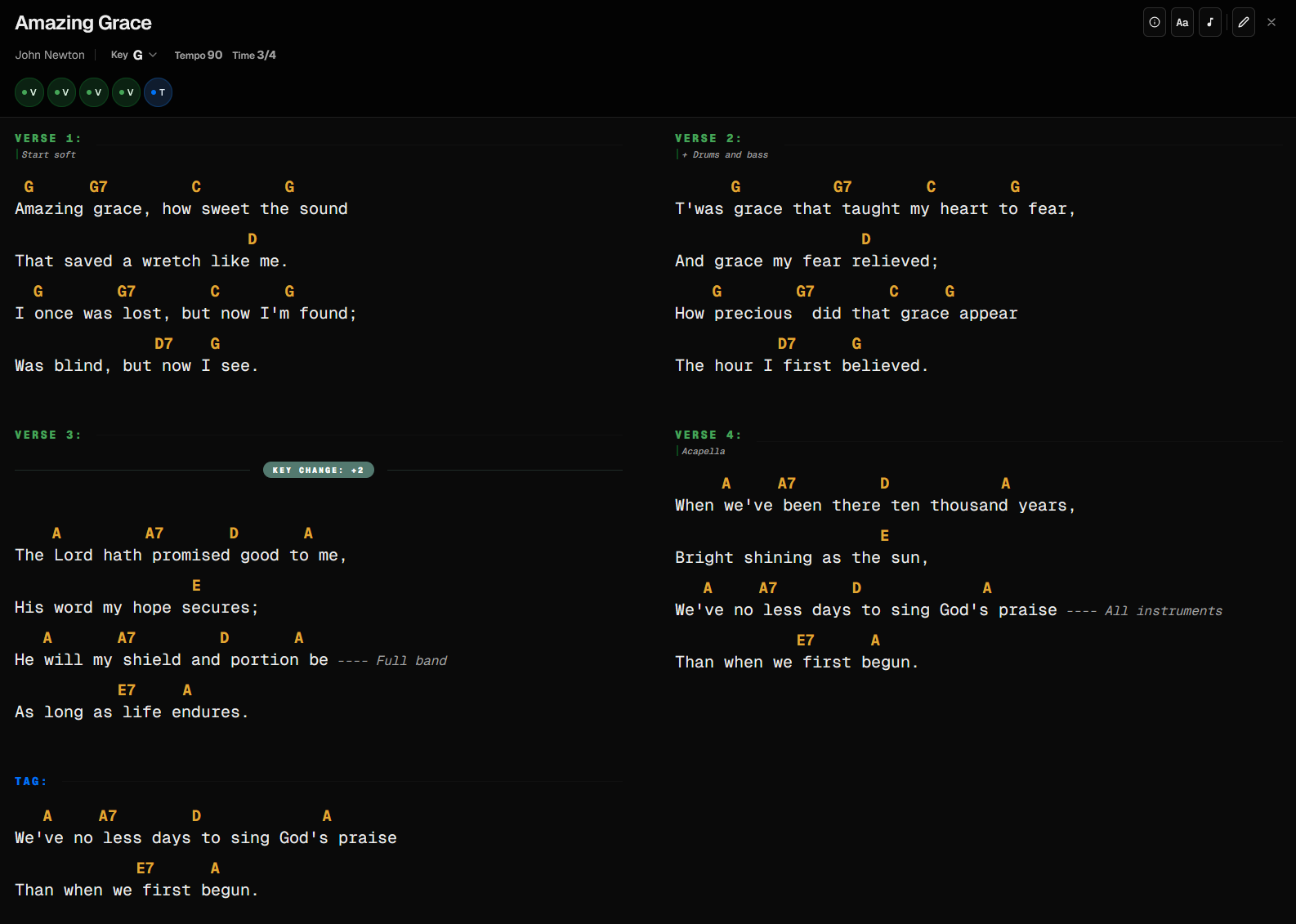Click lyric 'His word my hope secures;'
The image size is (1296, 924).
(x=136, y=608)
